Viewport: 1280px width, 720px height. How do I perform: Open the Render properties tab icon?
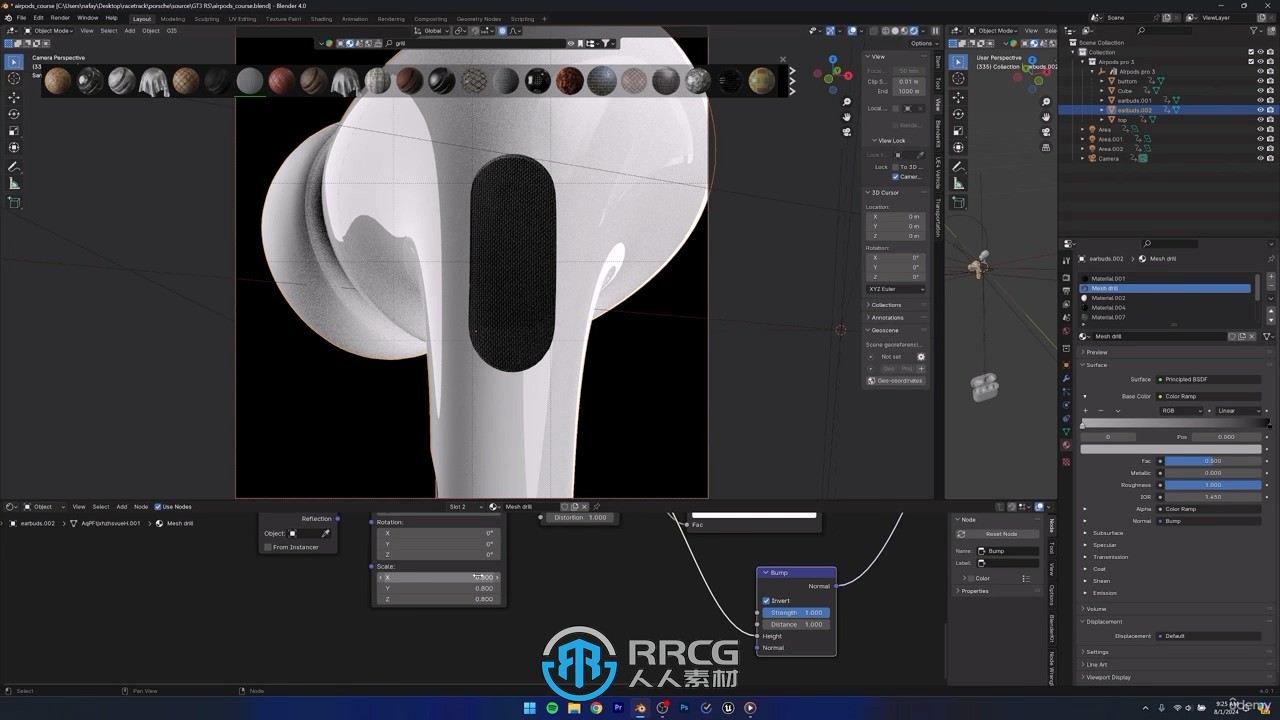click(x=1066, y=278)
